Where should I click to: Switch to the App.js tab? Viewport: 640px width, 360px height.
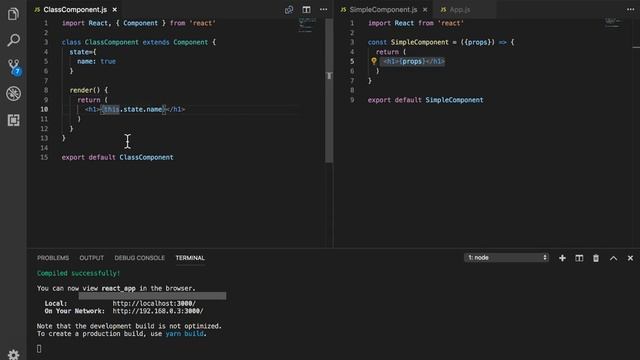coord(460,9)
